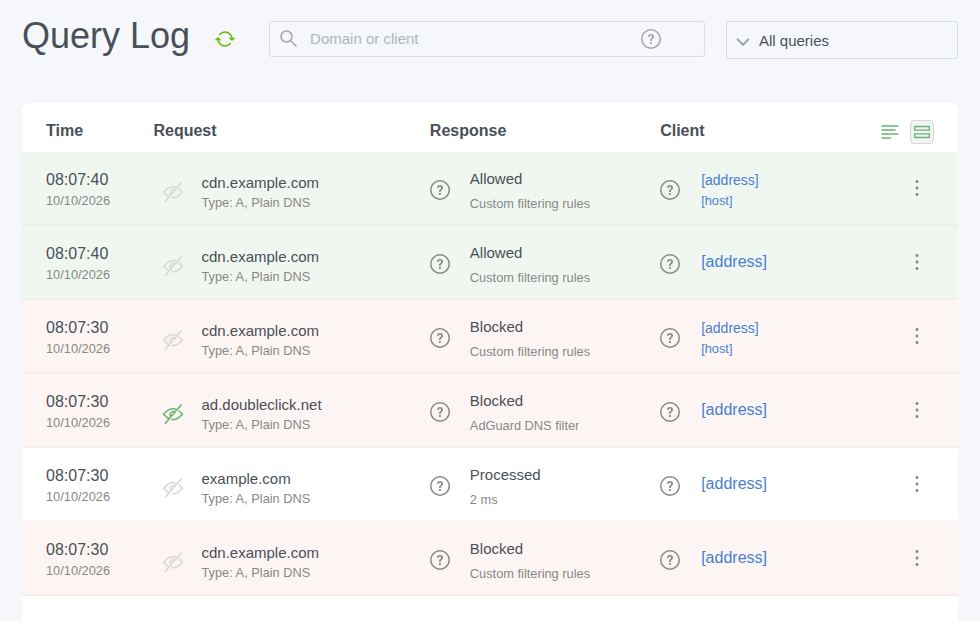The width and height of the screenshot is (980, 621).
Task: Open the three-dot menu for ad.doubleclick.net row
Action: (x=917, y=410)
